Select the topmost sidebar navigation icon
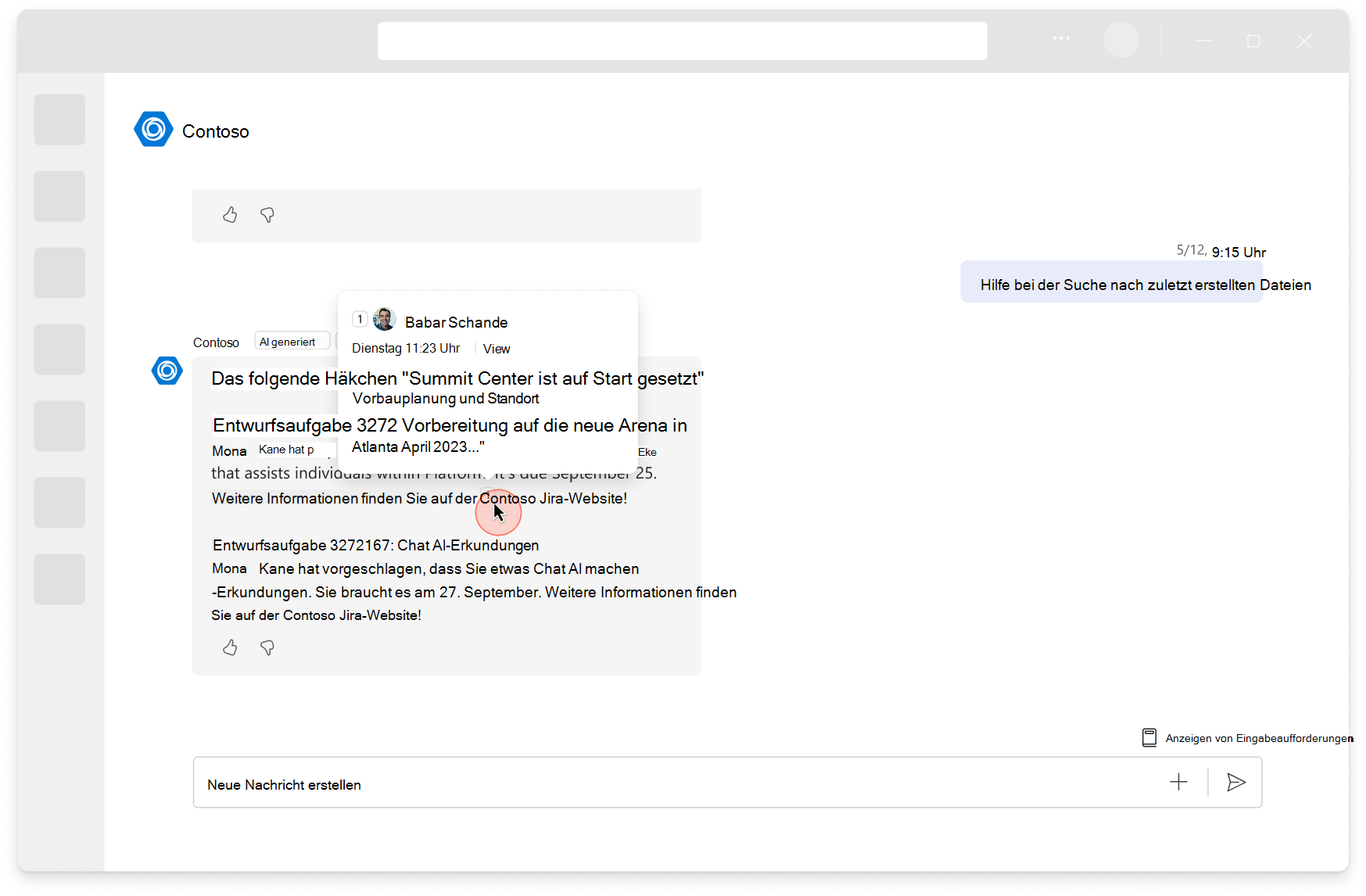1366x896 pixels. [x=59, y=120]
